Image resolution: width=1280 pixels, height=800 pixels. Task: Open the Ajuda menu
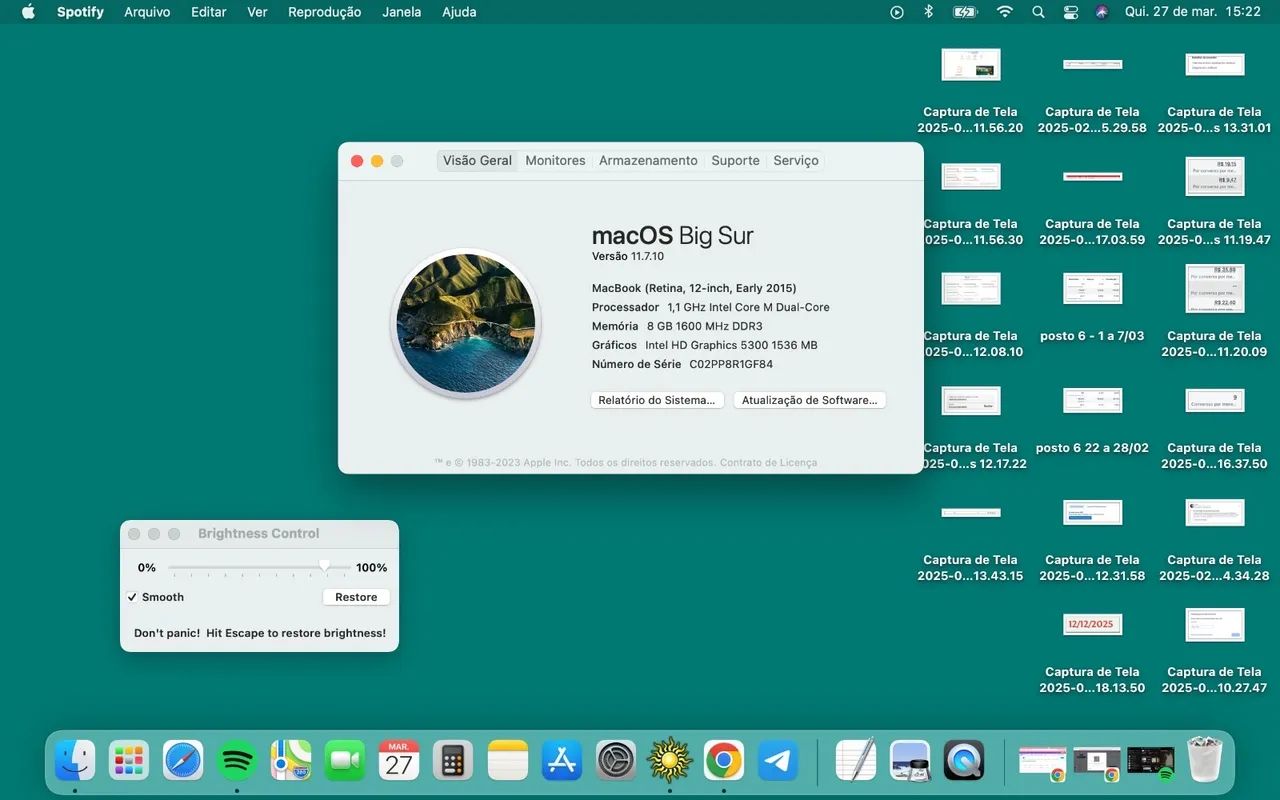[459, 12]
